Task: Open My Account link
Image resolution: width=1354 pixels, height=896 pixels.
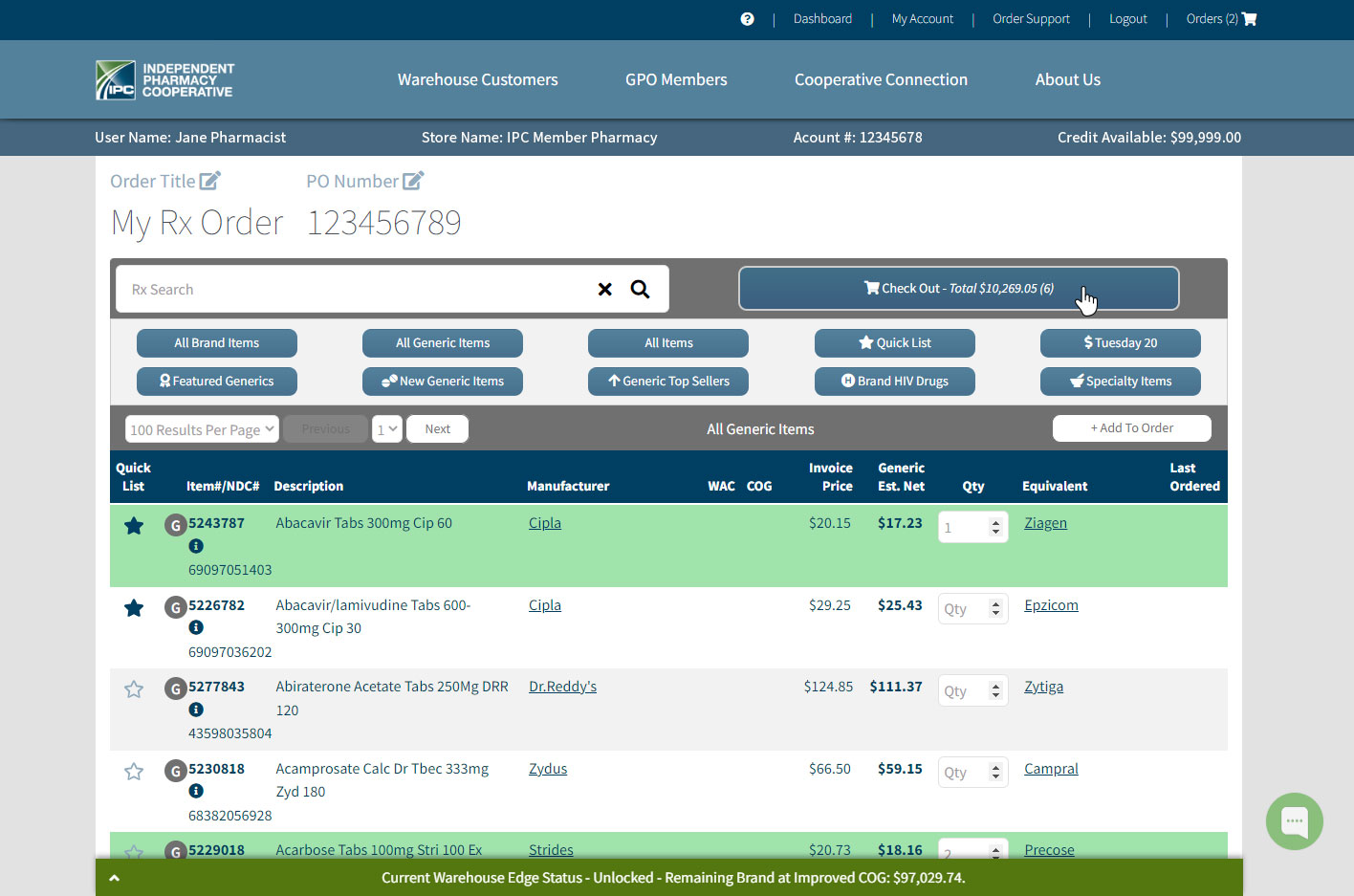Action: pos(923,19)
